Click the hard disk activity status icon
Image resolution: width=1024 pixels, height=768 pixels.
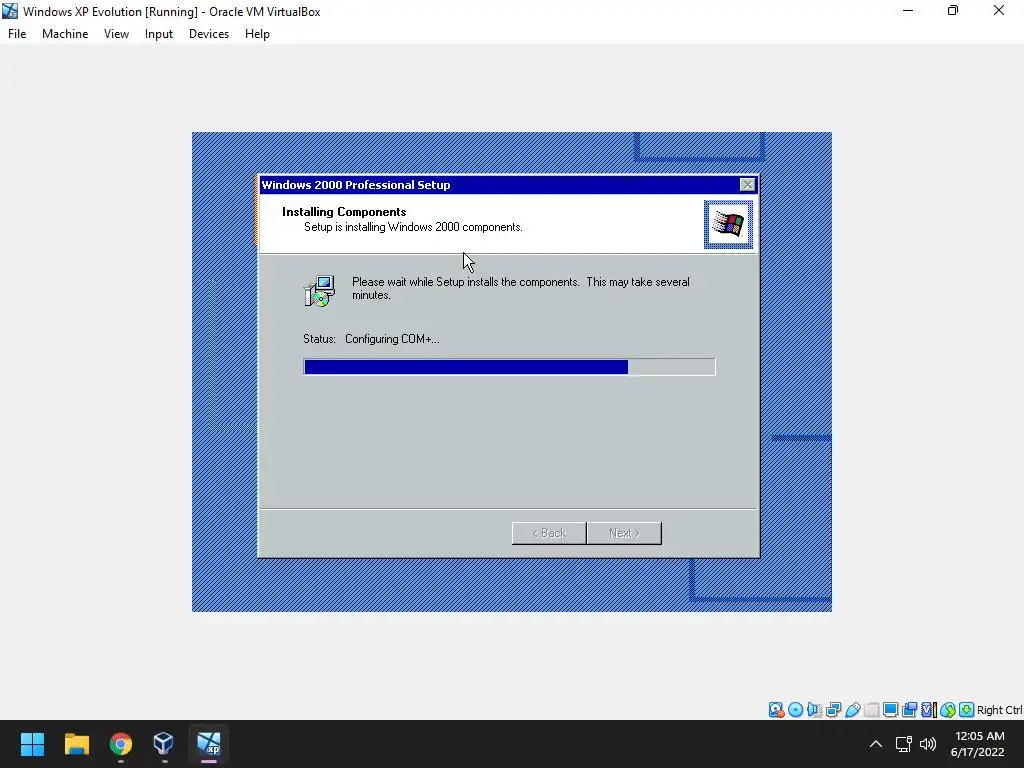click(x=776, y=710)
